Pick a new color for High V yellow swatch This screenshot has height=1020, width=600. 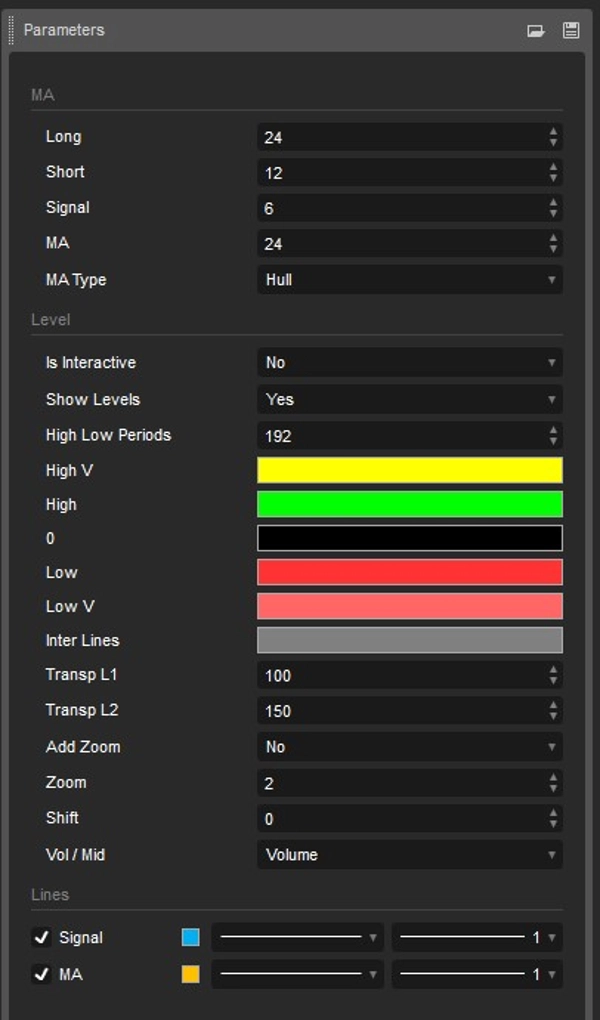[410, 470]
